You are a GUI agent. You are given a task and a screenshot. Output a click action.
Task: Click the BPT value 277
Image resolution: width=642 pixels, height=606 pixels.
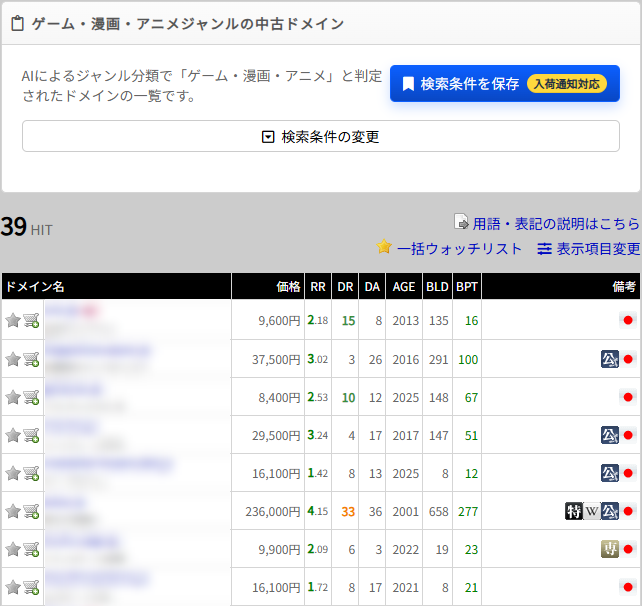pyautogui.click(x=468, y=511)
